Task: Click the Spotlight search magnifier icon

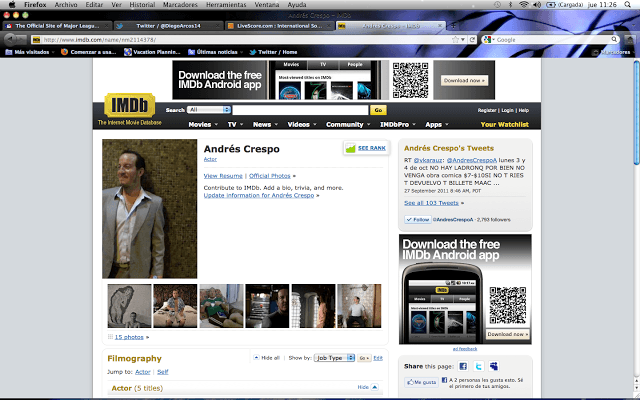Action: (x=628, y=4)
